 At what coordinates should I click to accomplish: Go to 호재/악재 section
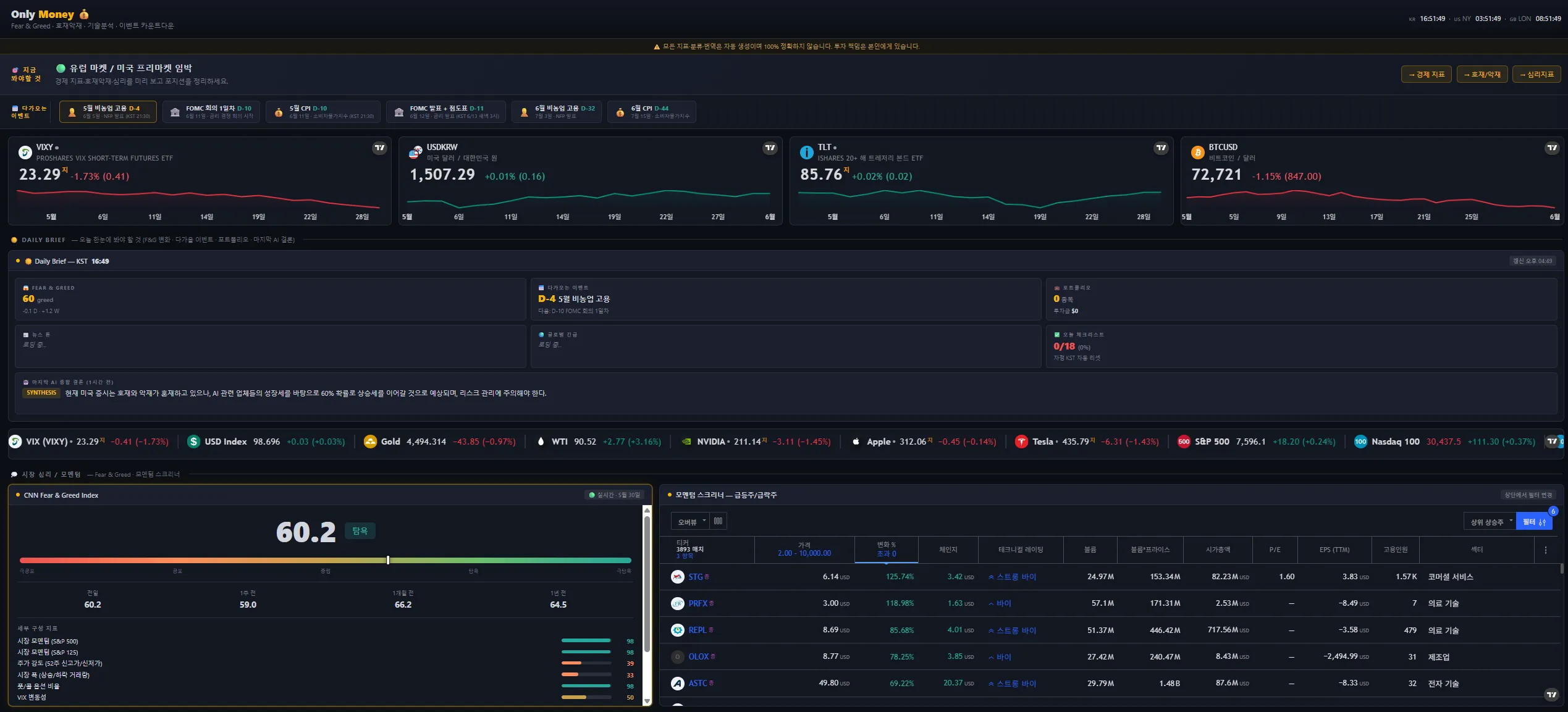coord(1482,74)
